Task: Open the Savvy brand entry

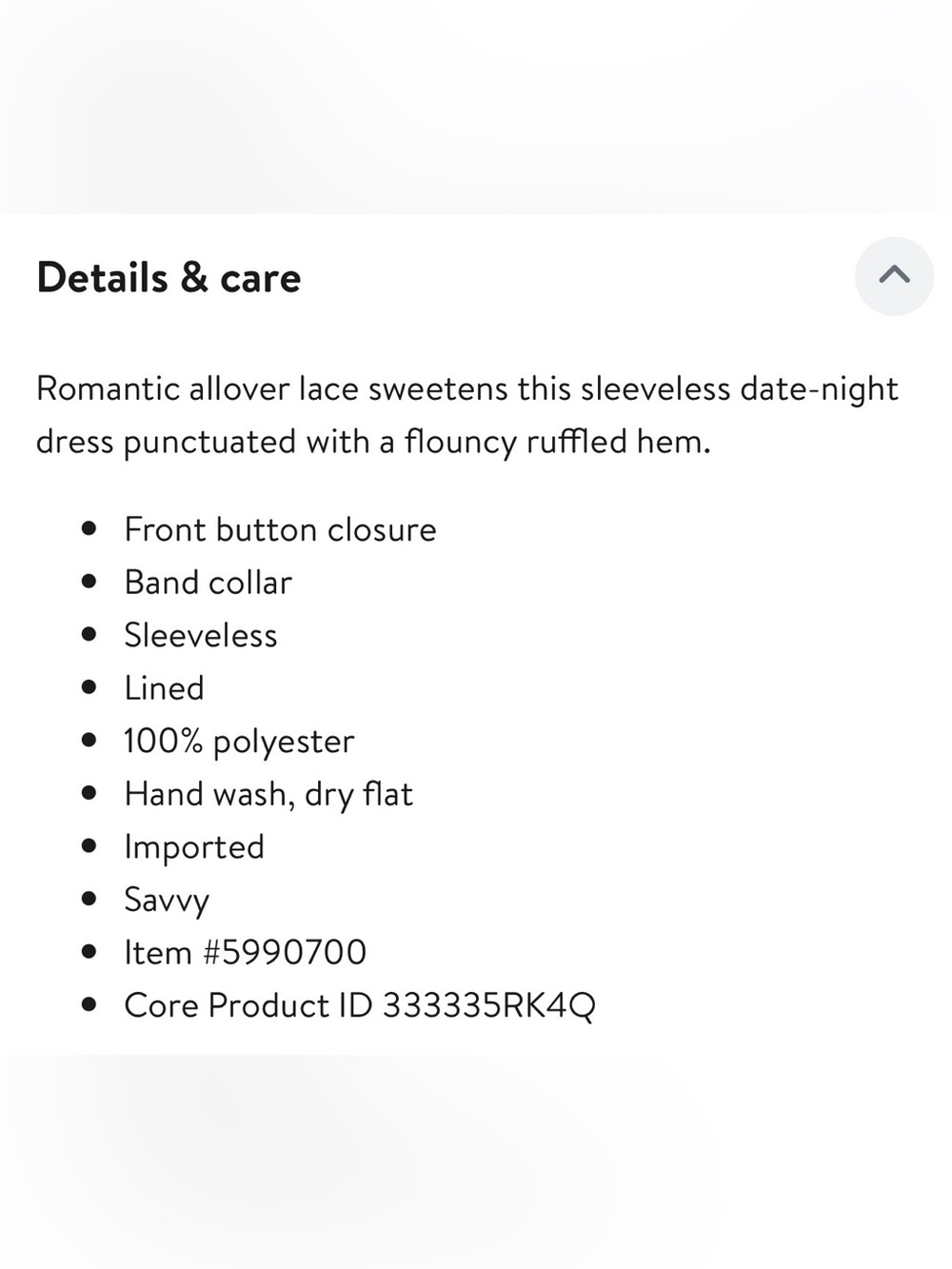Action: pos(167,900)
